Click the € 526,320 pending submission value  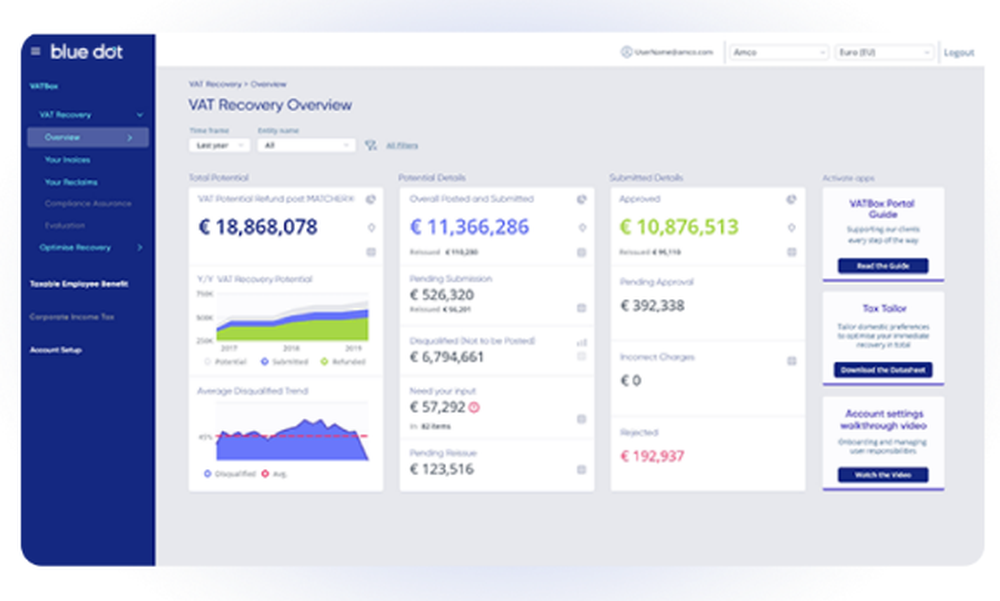click(x=441, y=295)
